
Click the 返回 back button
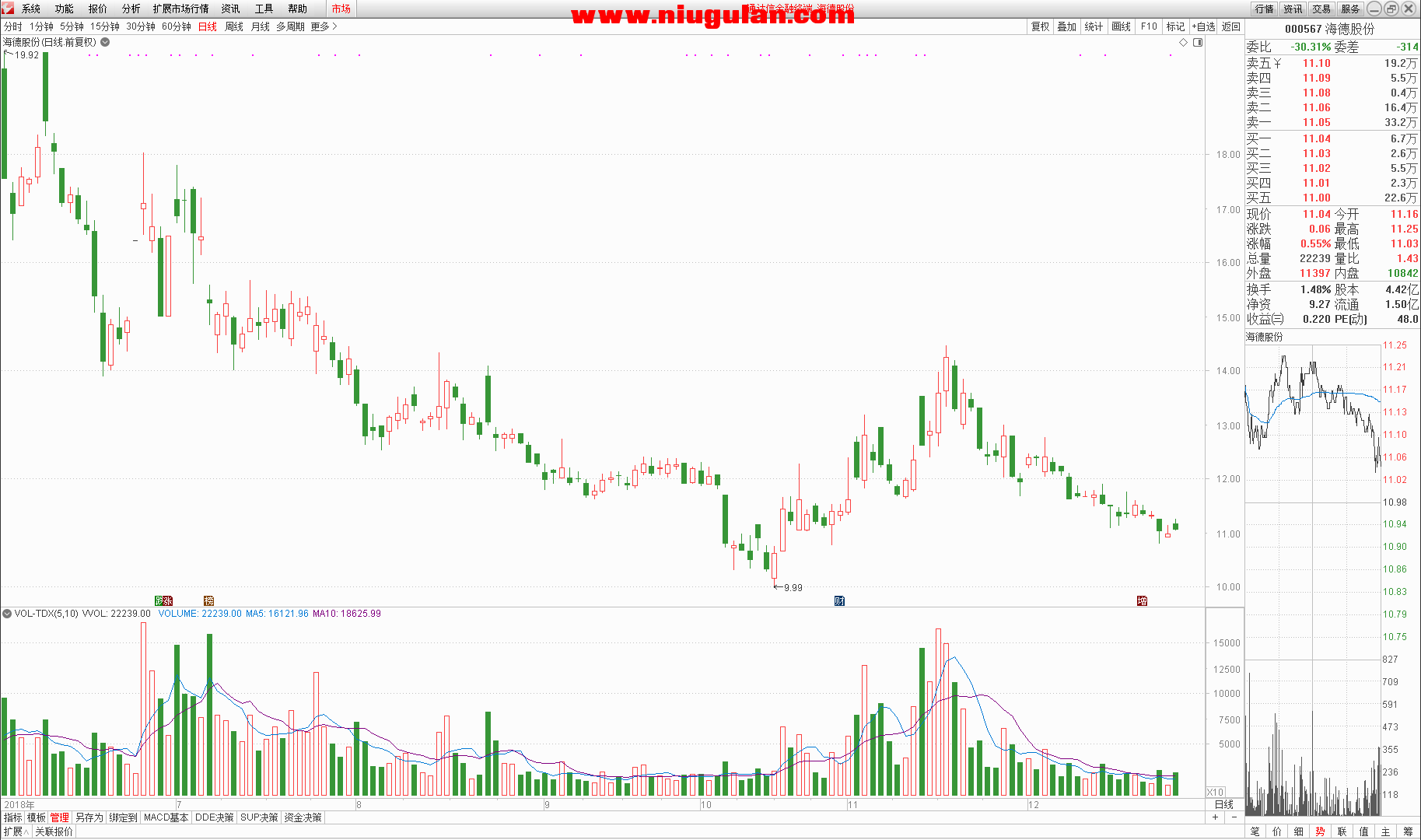[x=1231, y=26]
